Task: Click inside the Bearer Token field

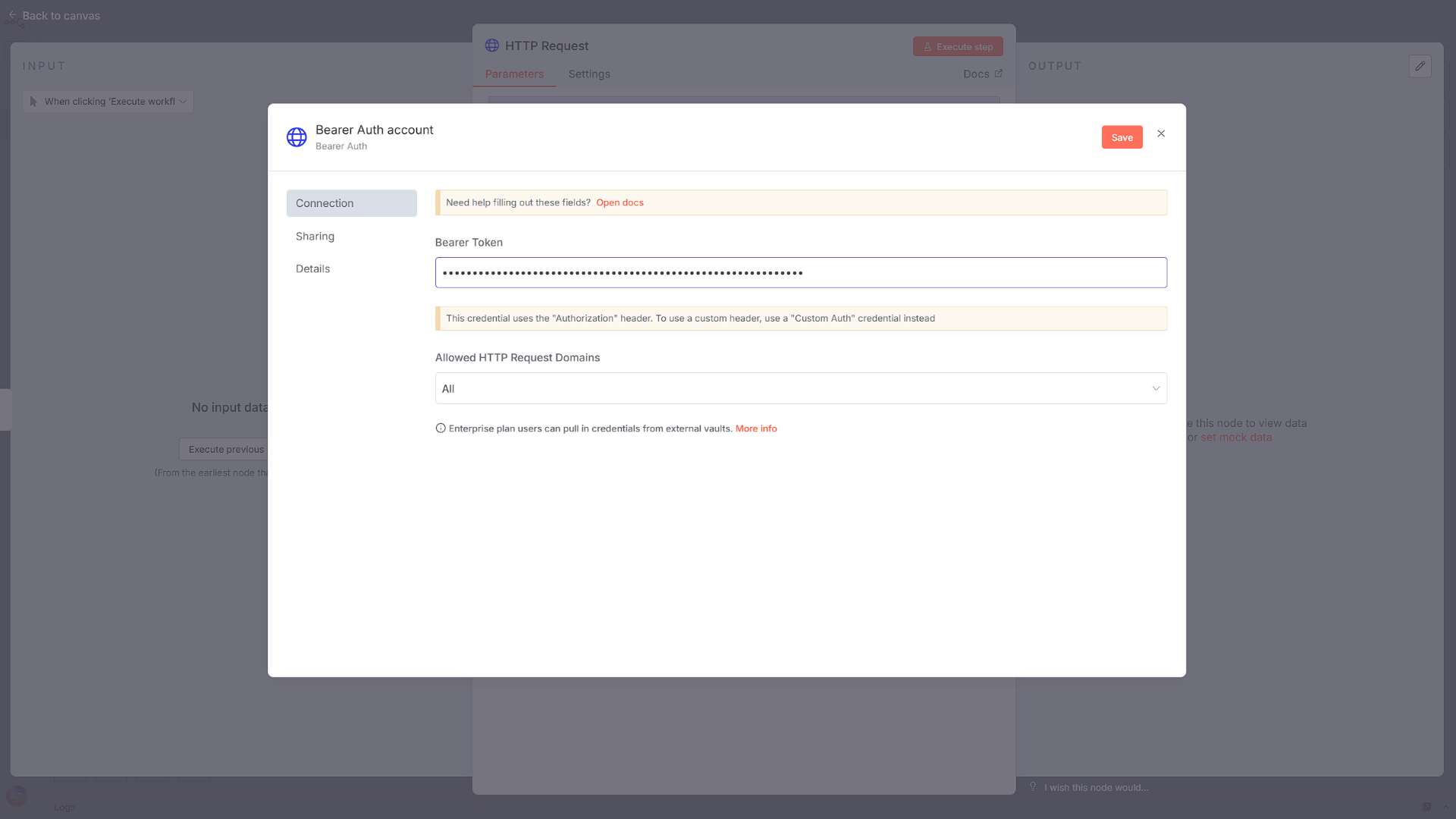Action: click(800, 272)
